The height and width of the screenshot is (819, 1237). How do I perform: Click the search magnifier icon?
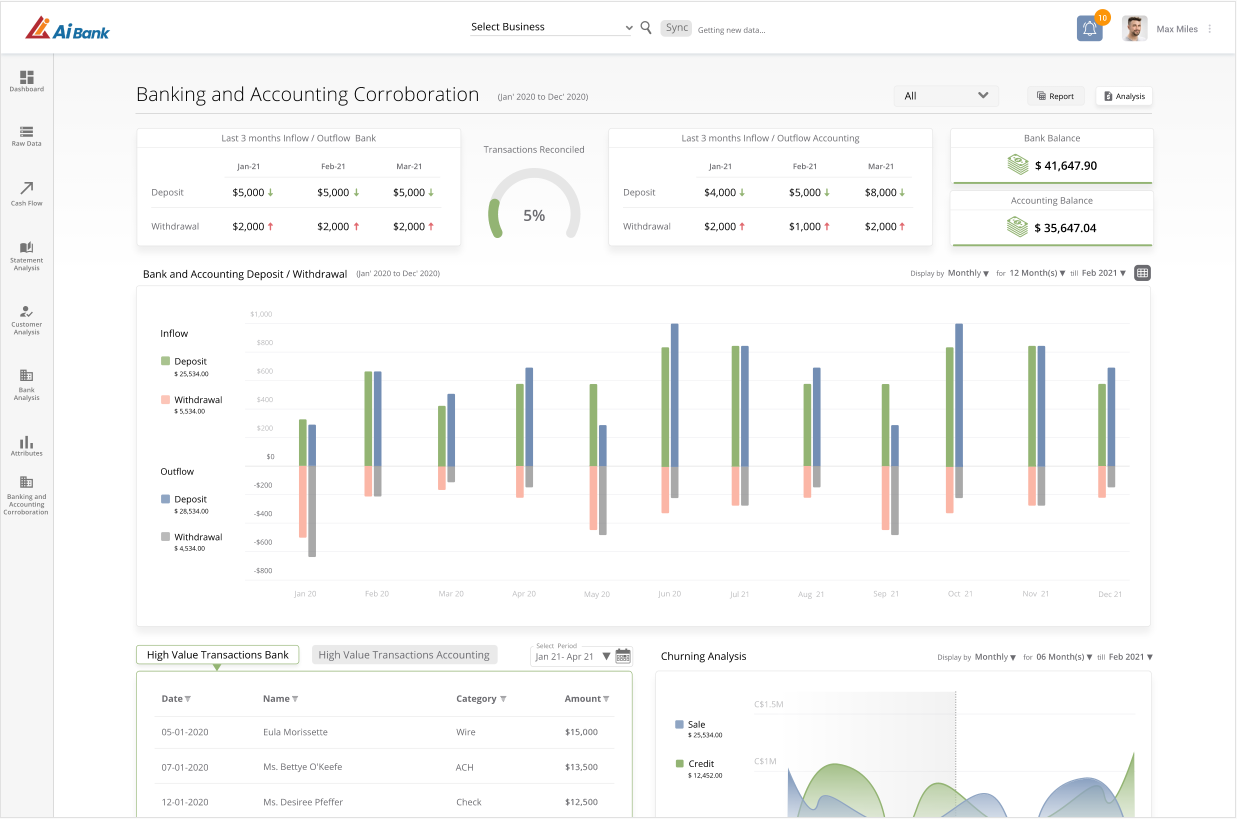click(646, 28)
